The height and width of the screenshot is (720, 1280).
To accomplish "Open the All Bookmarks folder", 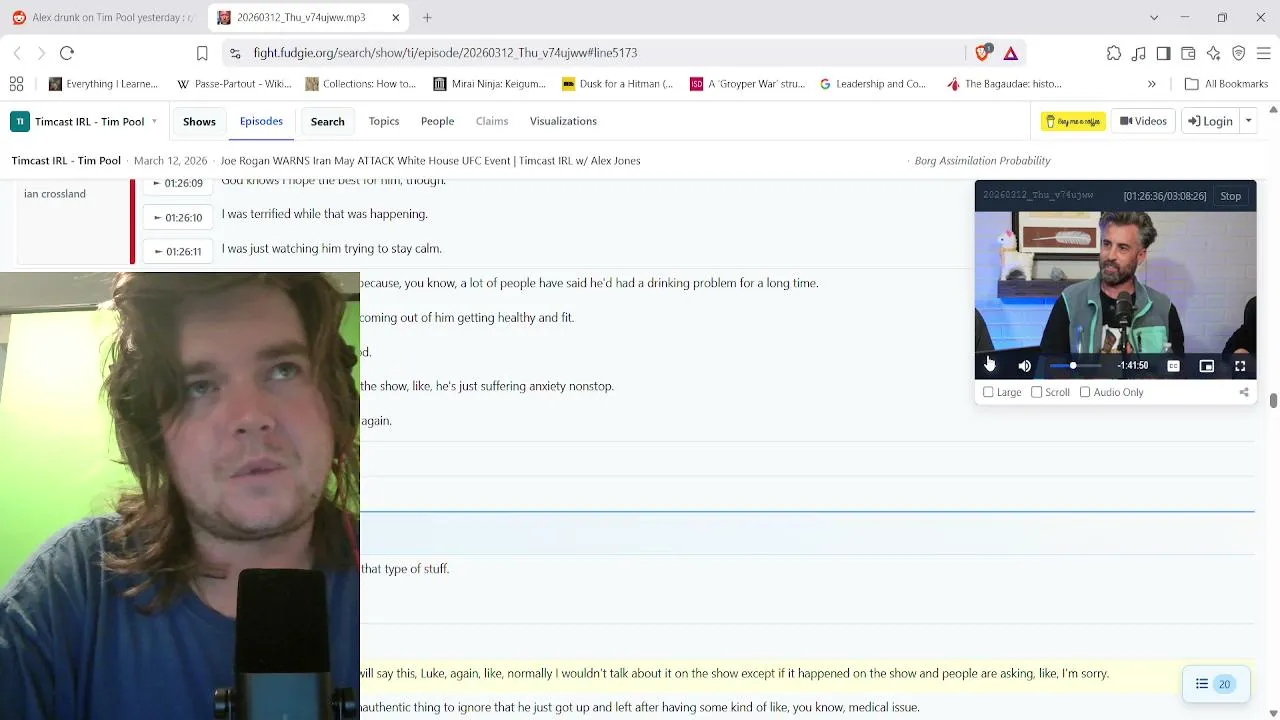I will click(x=1226, y=84).
